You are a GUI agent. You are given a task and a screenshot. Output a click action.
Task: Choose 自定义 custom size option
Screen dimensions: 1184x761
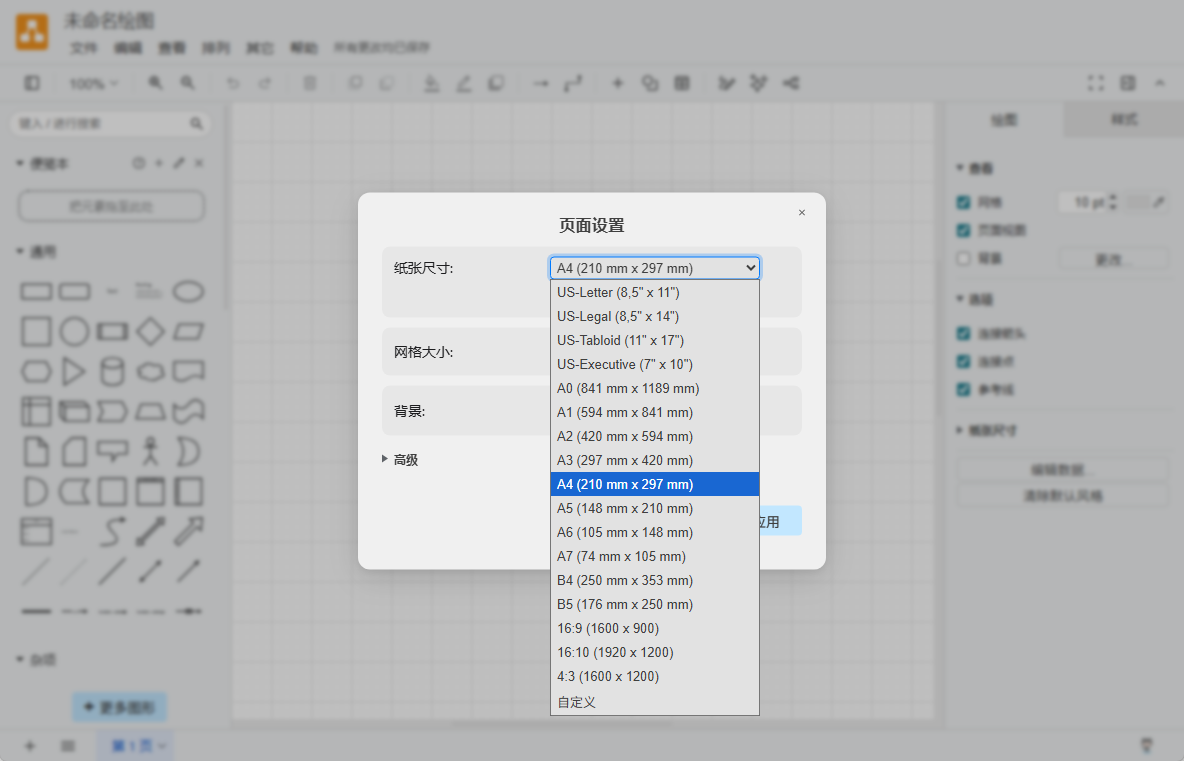[655, 702]
